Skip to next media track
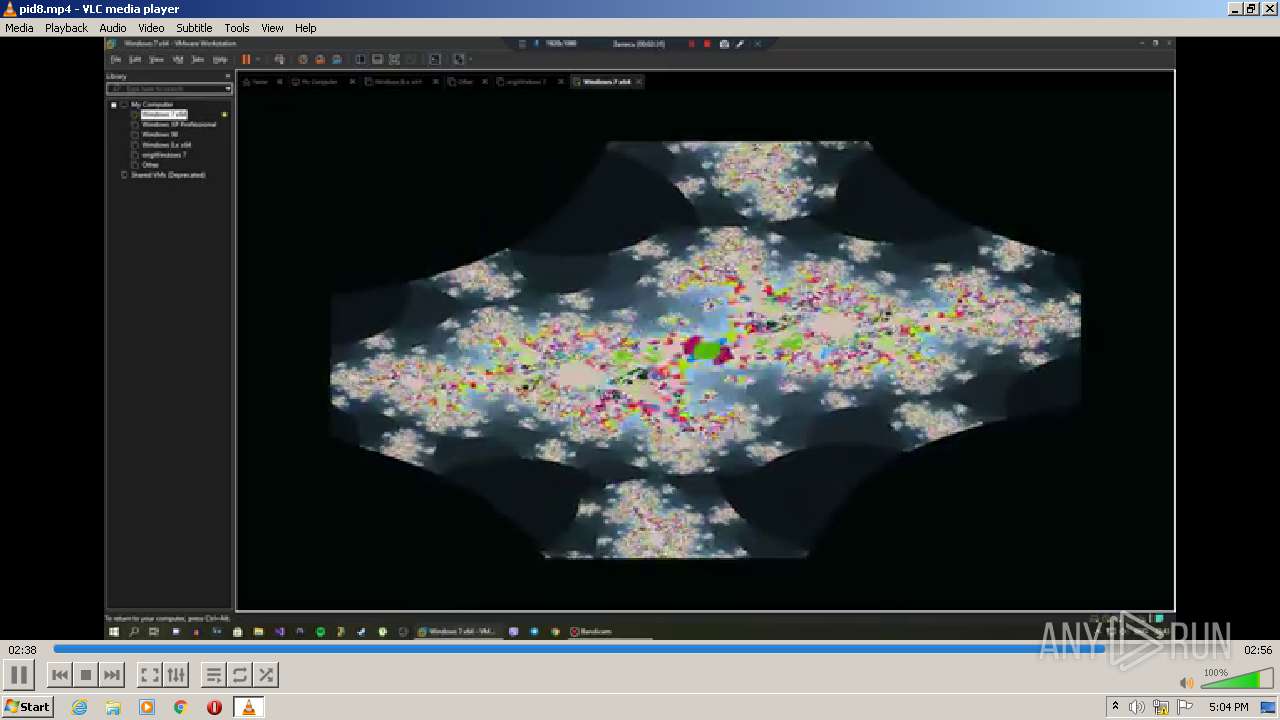This screenshot has height=720, width=1280. point(112,675)
